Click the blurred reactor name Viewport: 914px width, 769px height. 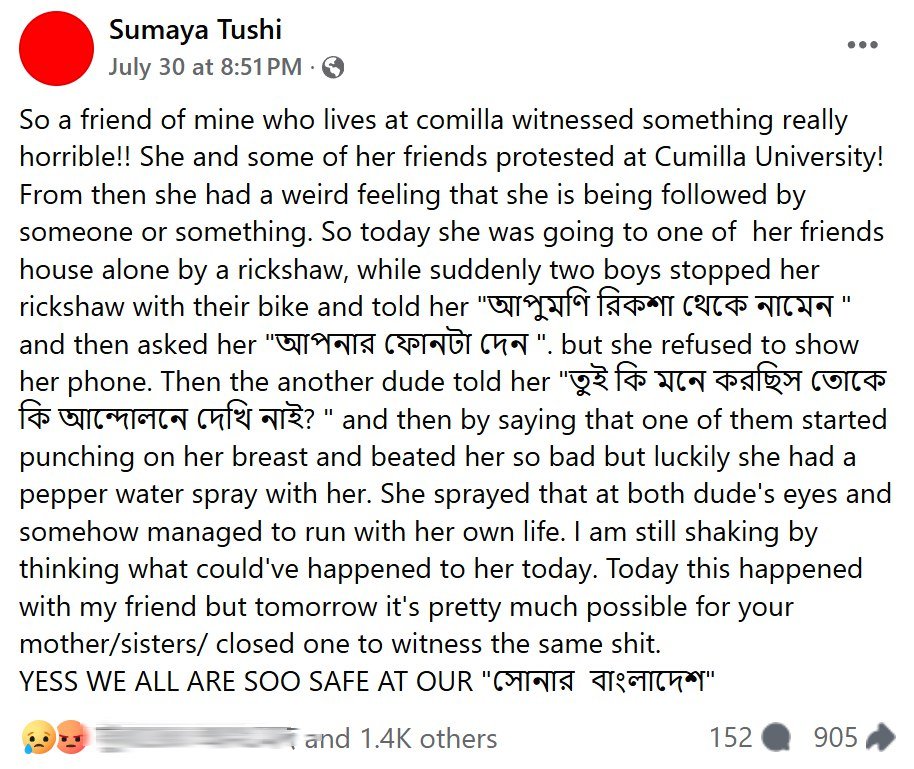[x=195, y=738]
